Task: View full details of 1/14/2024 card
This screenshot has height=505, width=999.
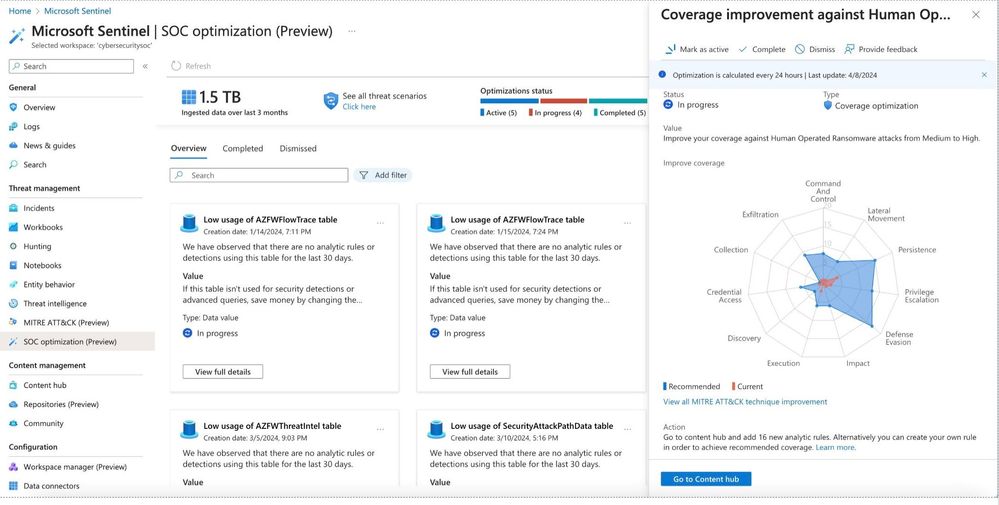Action: point(222,372)
